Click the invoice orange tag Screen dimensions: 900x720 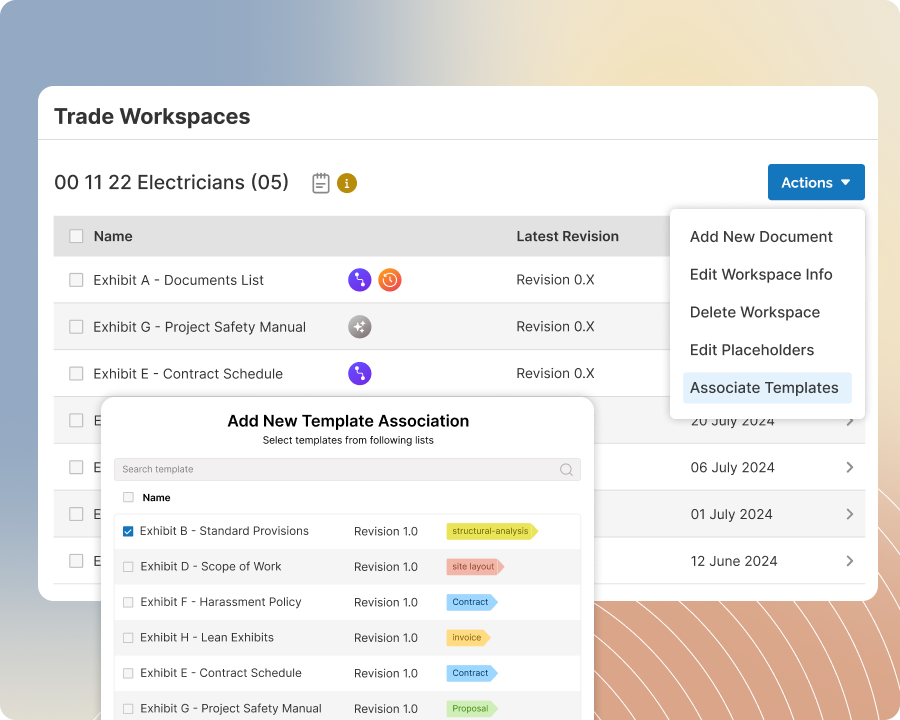(x=468, y=638)
